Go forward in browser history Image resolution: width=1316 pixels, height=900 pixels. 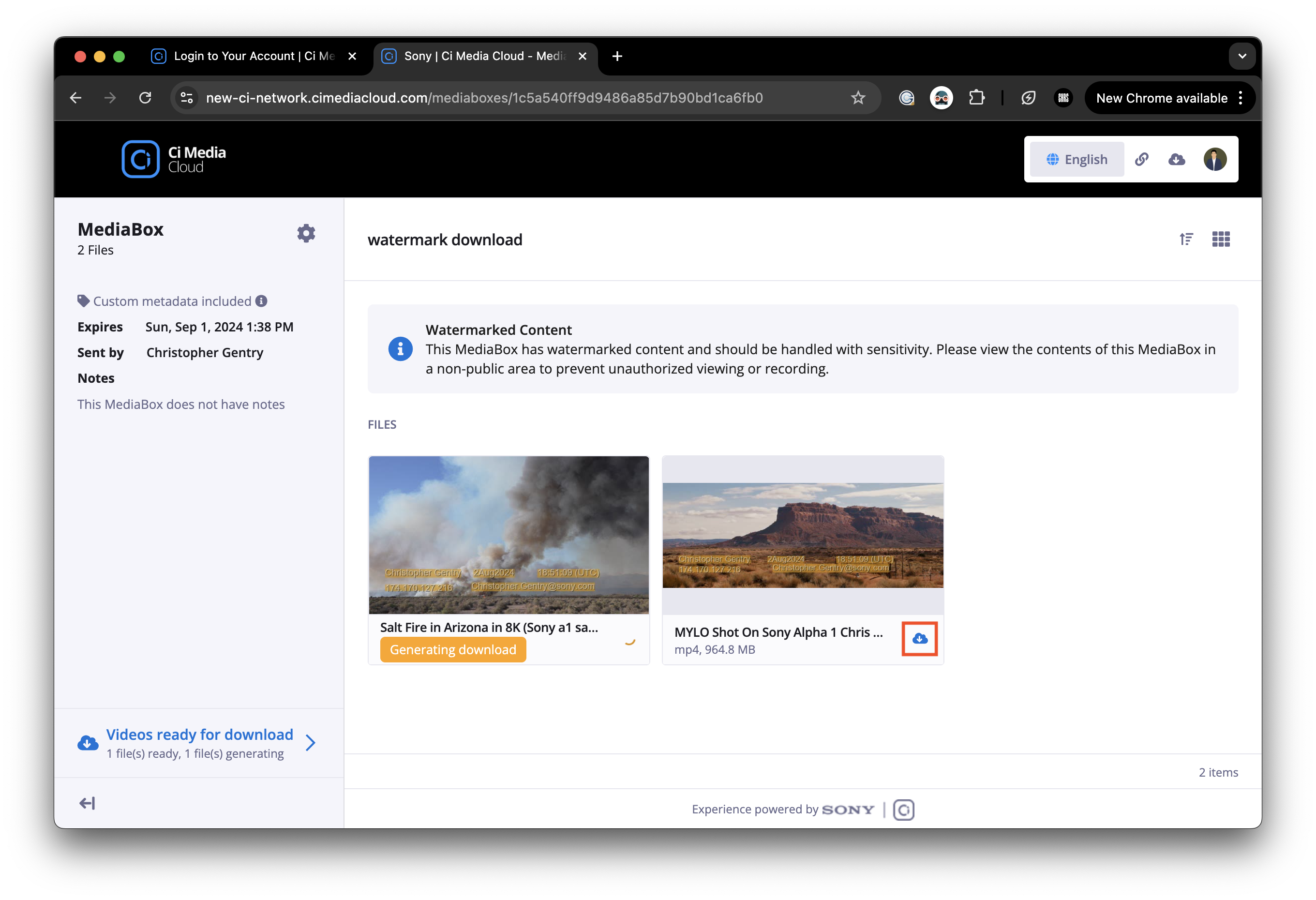(x=110, y=98)
